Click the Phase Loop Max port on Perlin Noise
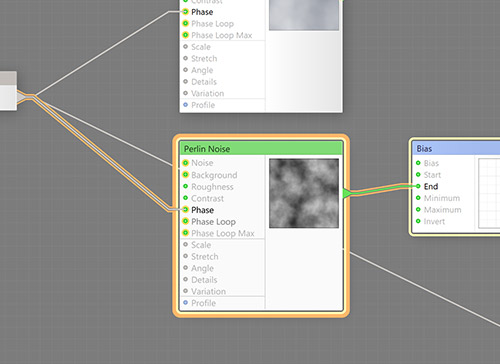500x364 pixels. (186, 233)
